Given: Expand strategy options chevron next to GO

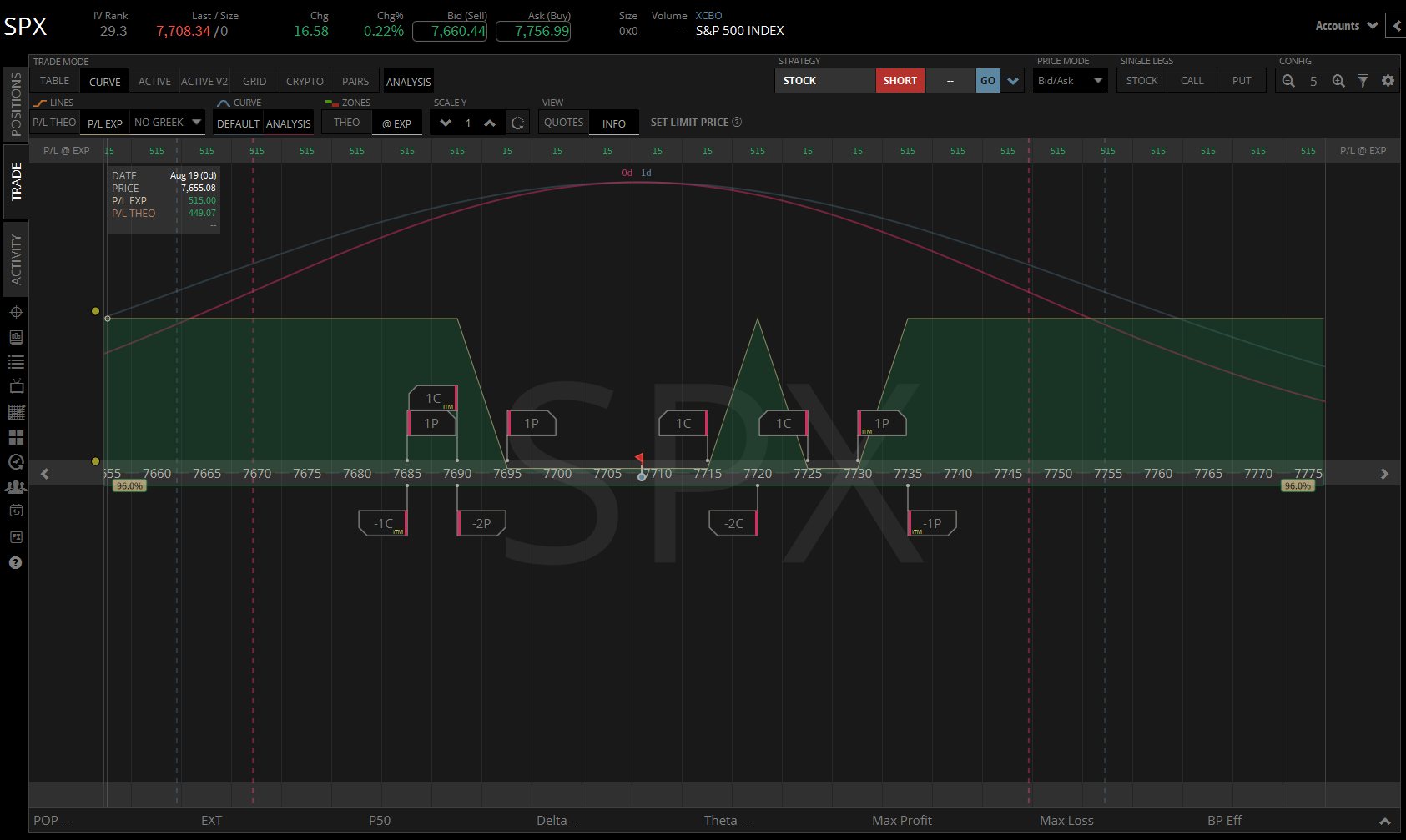Looking at the screenshot, I should point(1013,81).
